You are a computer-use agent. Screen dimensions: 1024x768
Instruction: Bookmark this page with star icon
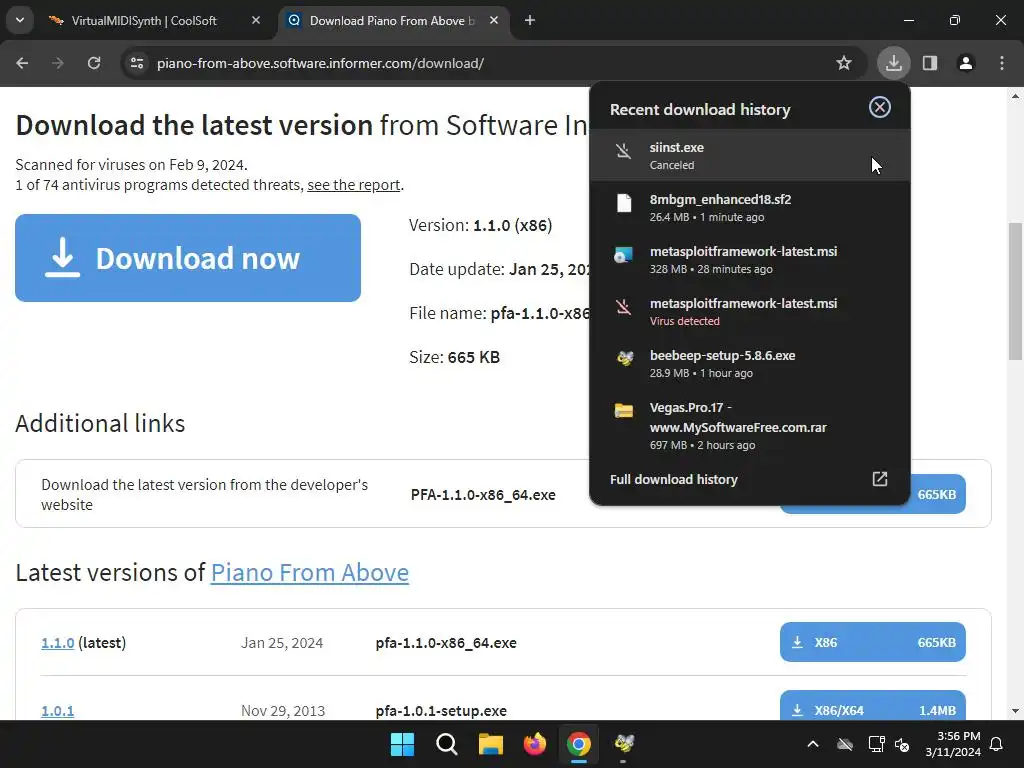(844, 63)
